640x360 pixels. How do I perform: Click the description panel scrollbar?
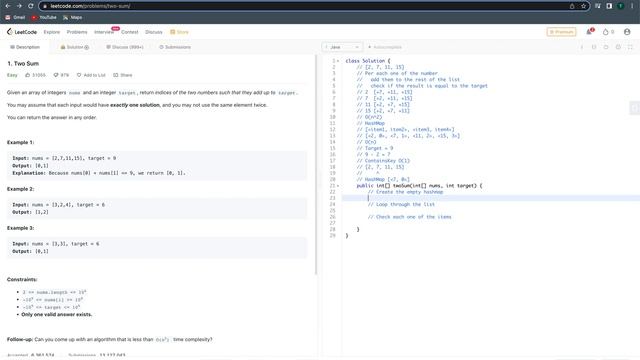click(316, 165)
